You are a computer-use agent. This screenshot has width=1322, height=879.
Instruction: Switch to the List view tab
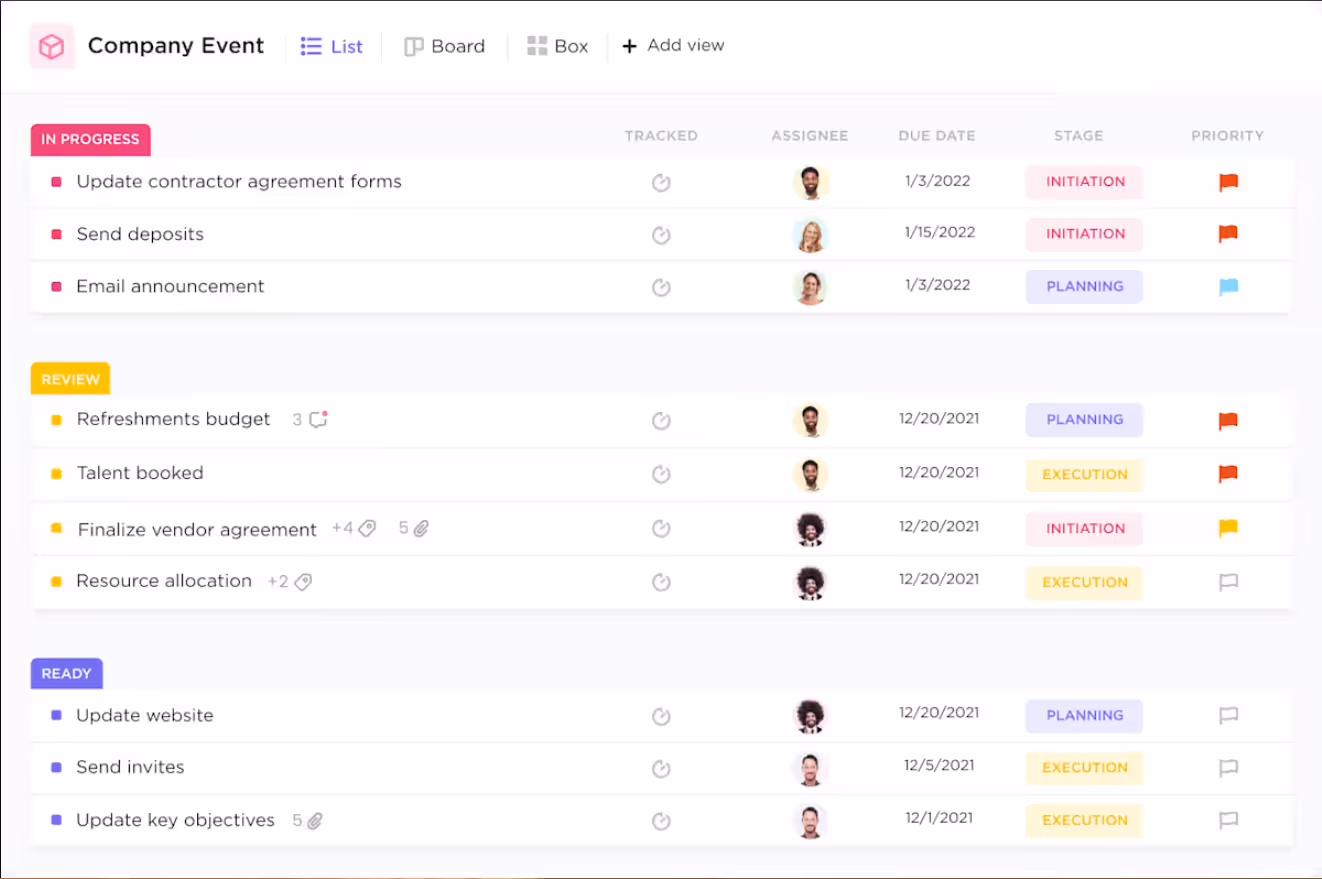coord(332,46)
